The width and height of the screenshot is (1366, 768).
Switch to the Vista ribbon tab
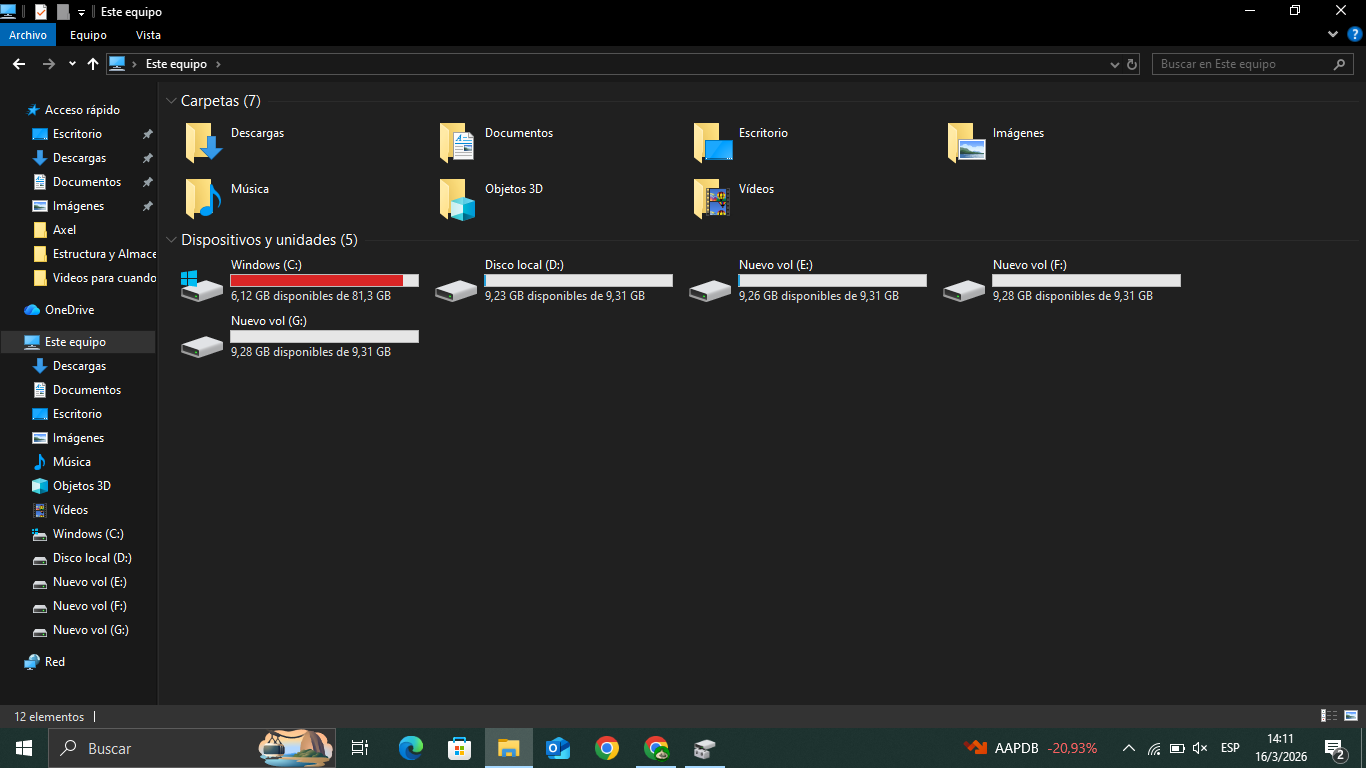coord(148,35)
